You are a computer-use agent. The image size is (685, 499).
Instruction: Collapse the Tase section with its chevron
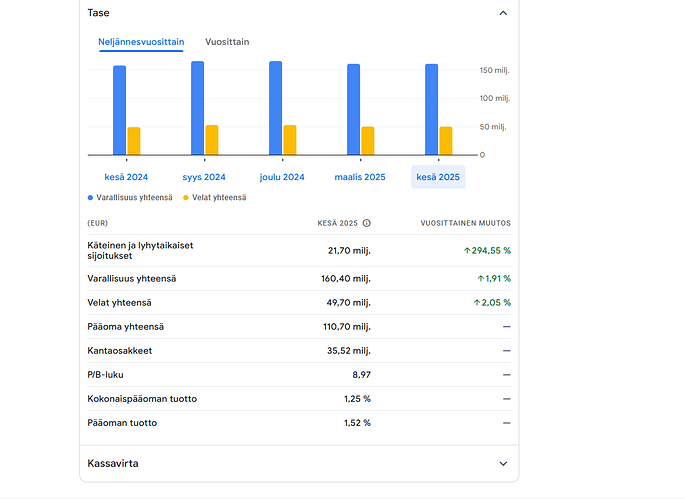tap(503, 14)
